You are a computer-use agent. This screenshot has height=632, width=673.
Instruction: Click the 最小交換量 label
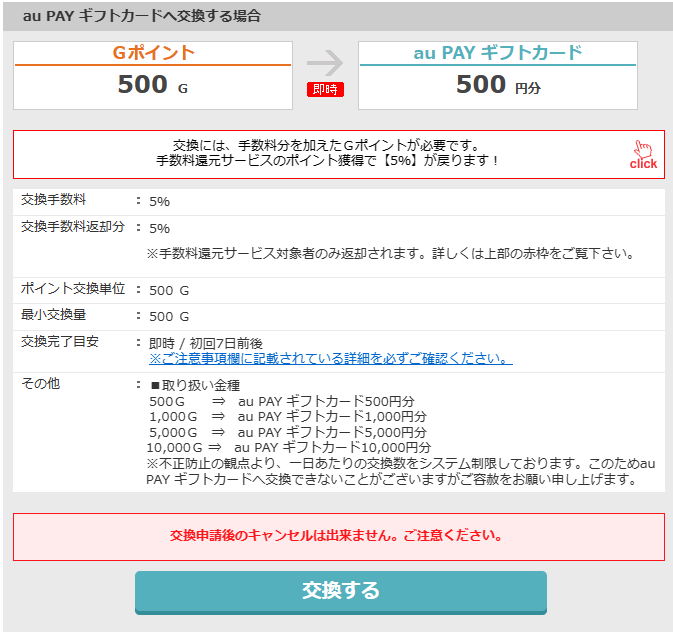[54, 315]
